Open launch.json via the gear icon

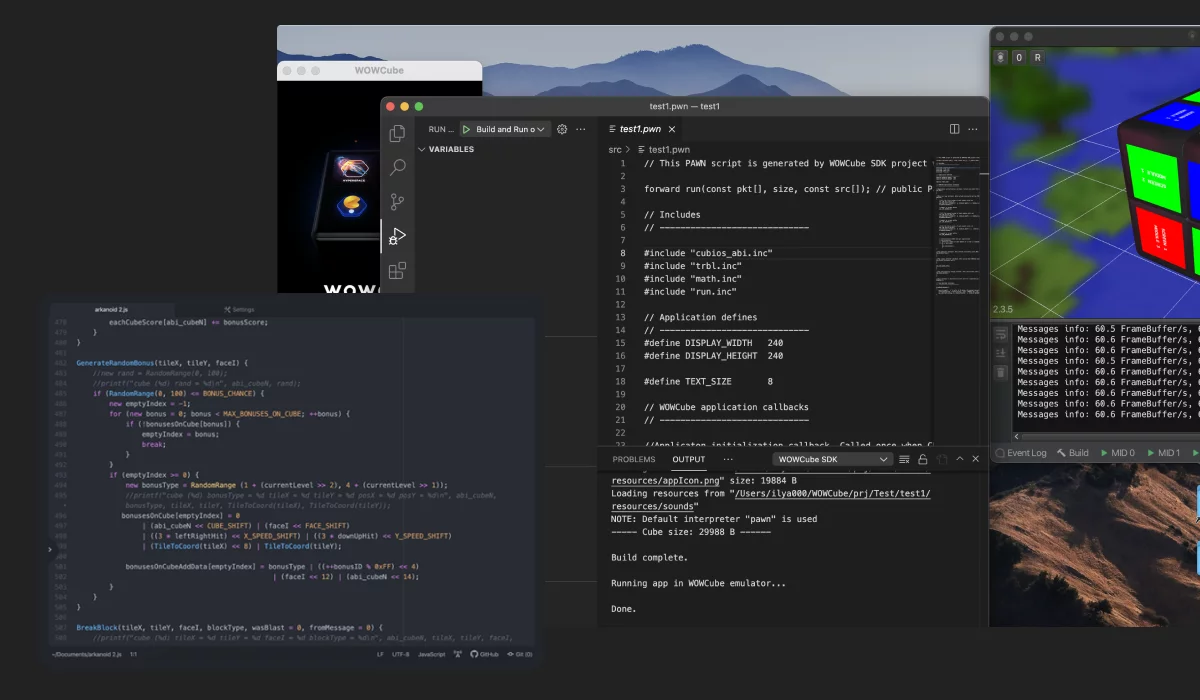(562, 129)
